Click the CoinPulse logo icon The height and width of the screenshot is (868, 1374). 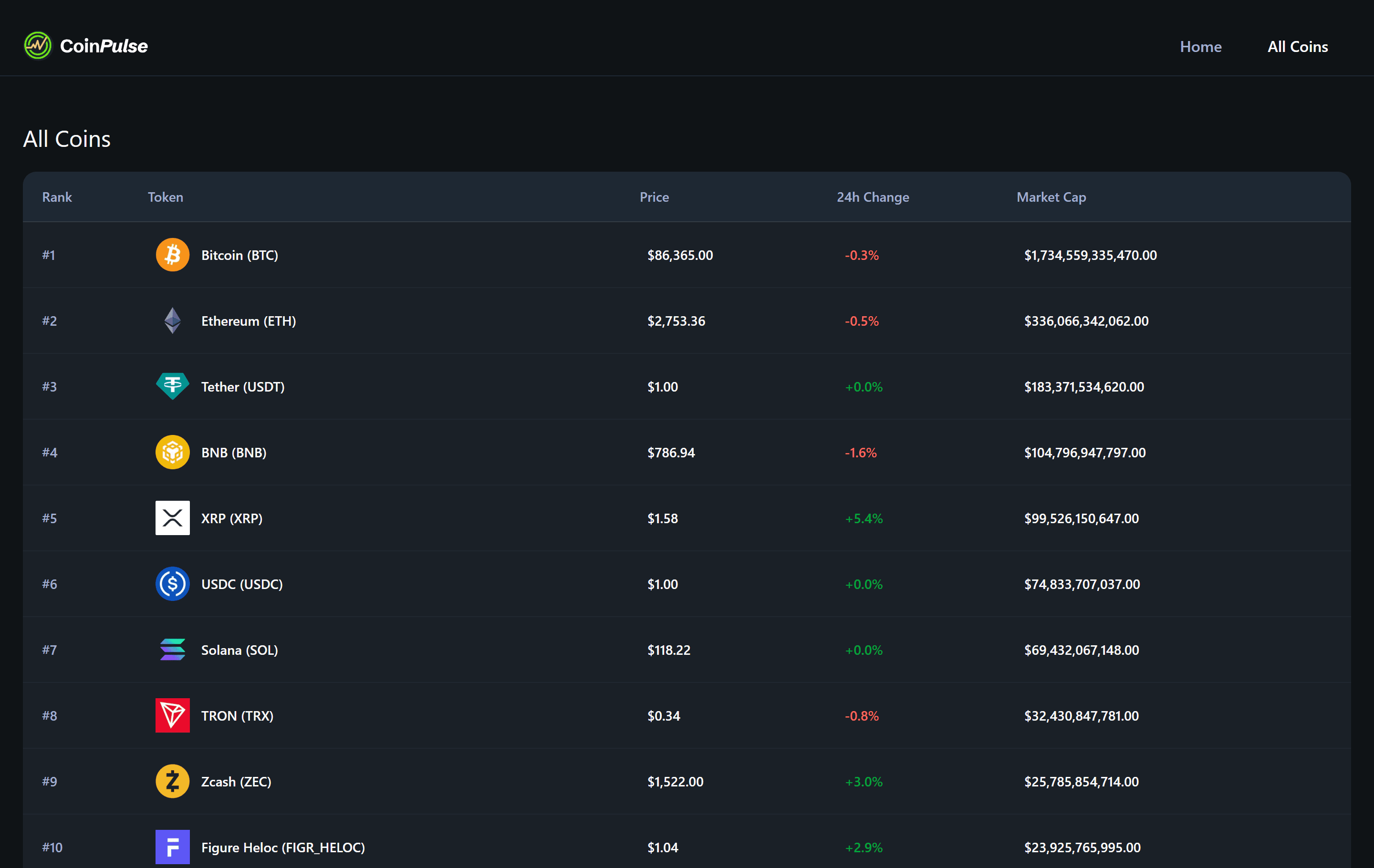(x=38, y=46)
